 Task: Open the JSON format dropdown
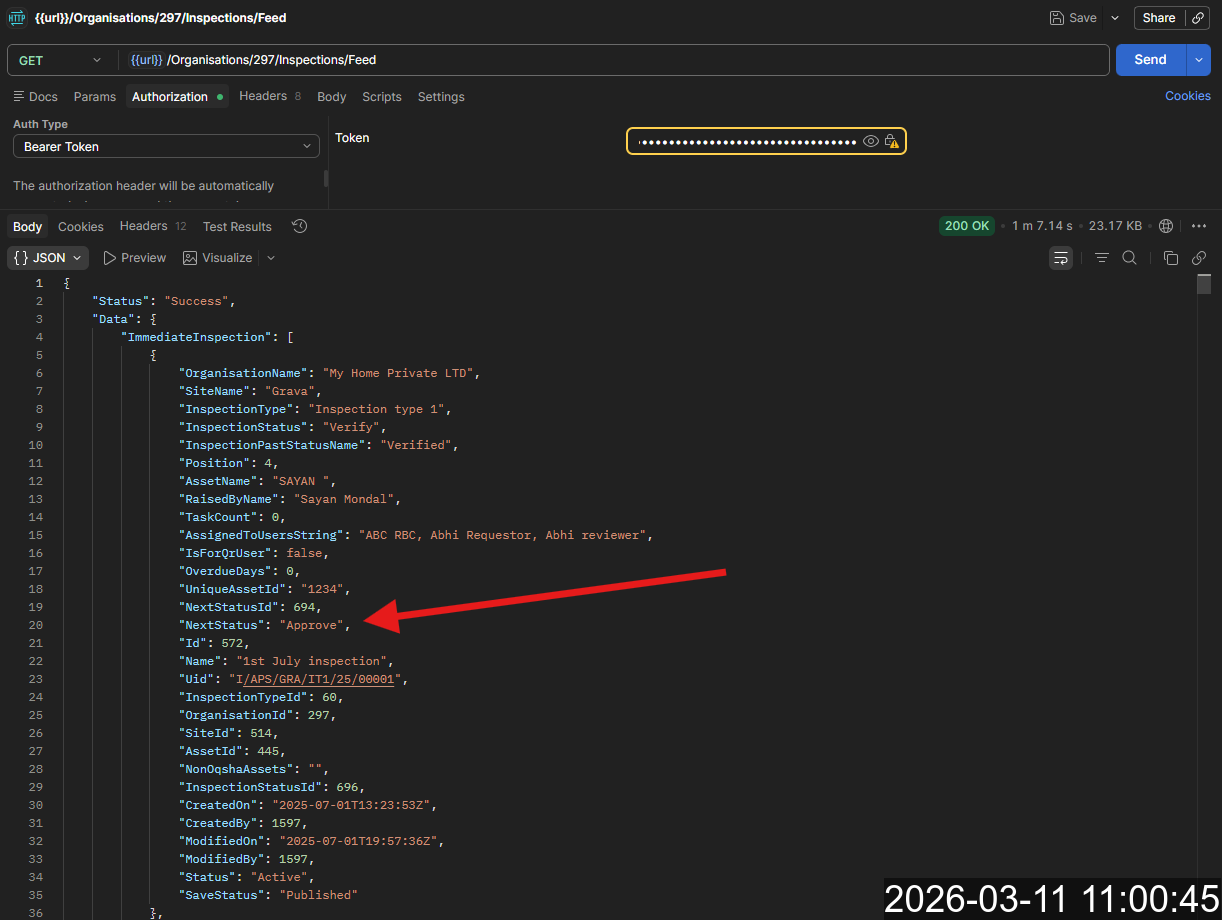tap(48, 258)
